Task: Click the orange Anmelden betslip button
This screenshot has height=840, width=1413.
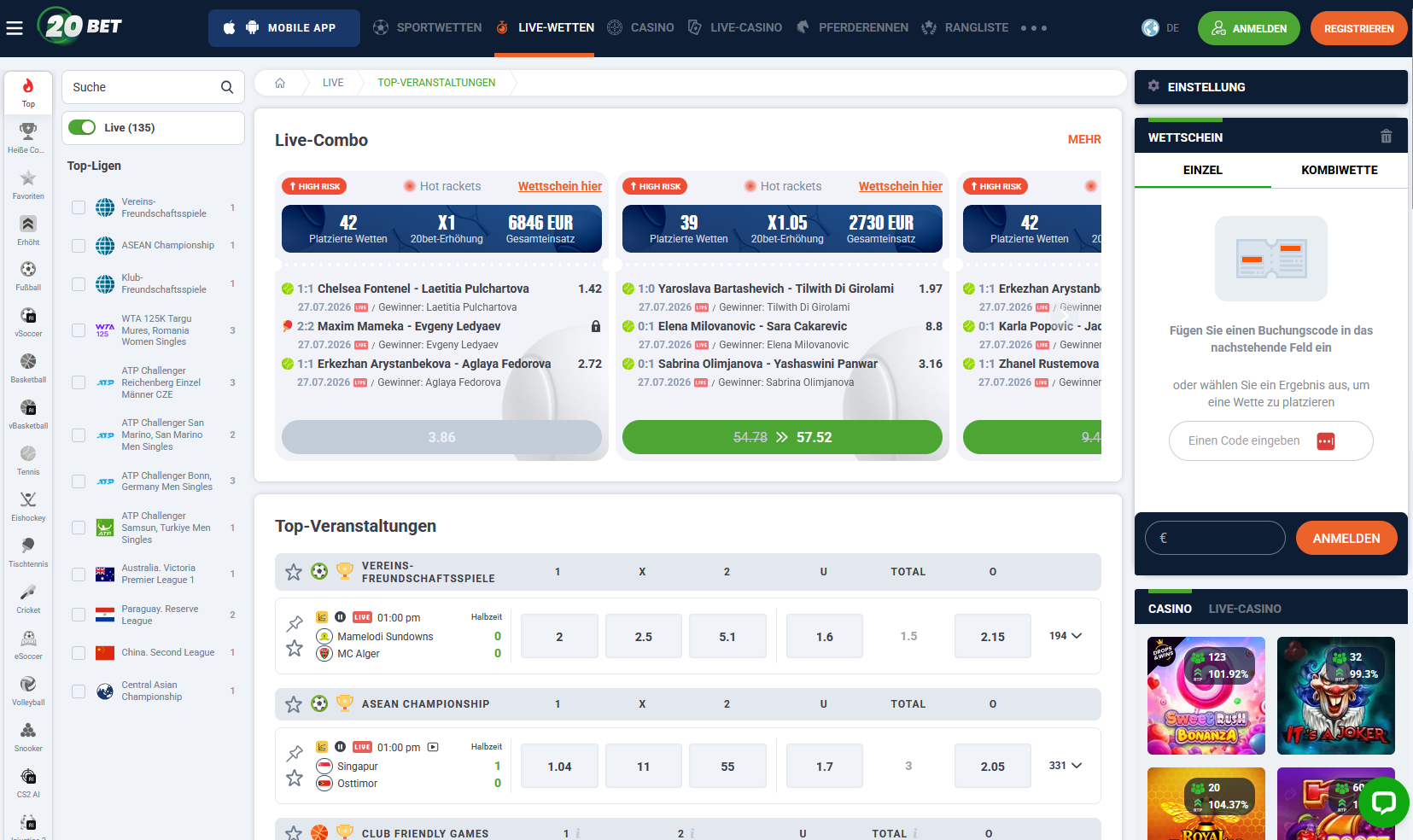Action: coord(1346,538)
